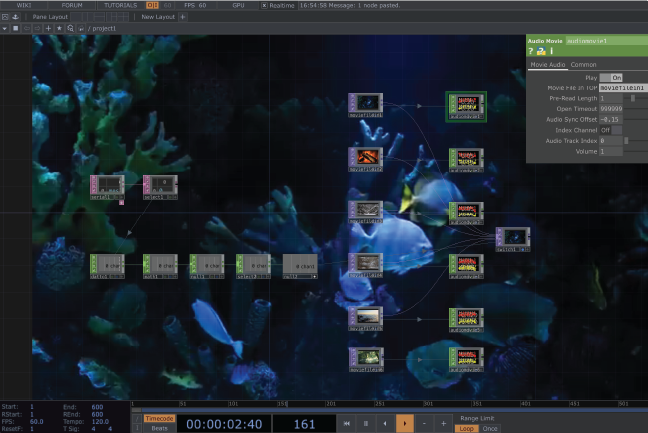This screenshot has height=433, width=648.
Task: Go back in network history
Action: pos(27,29)
